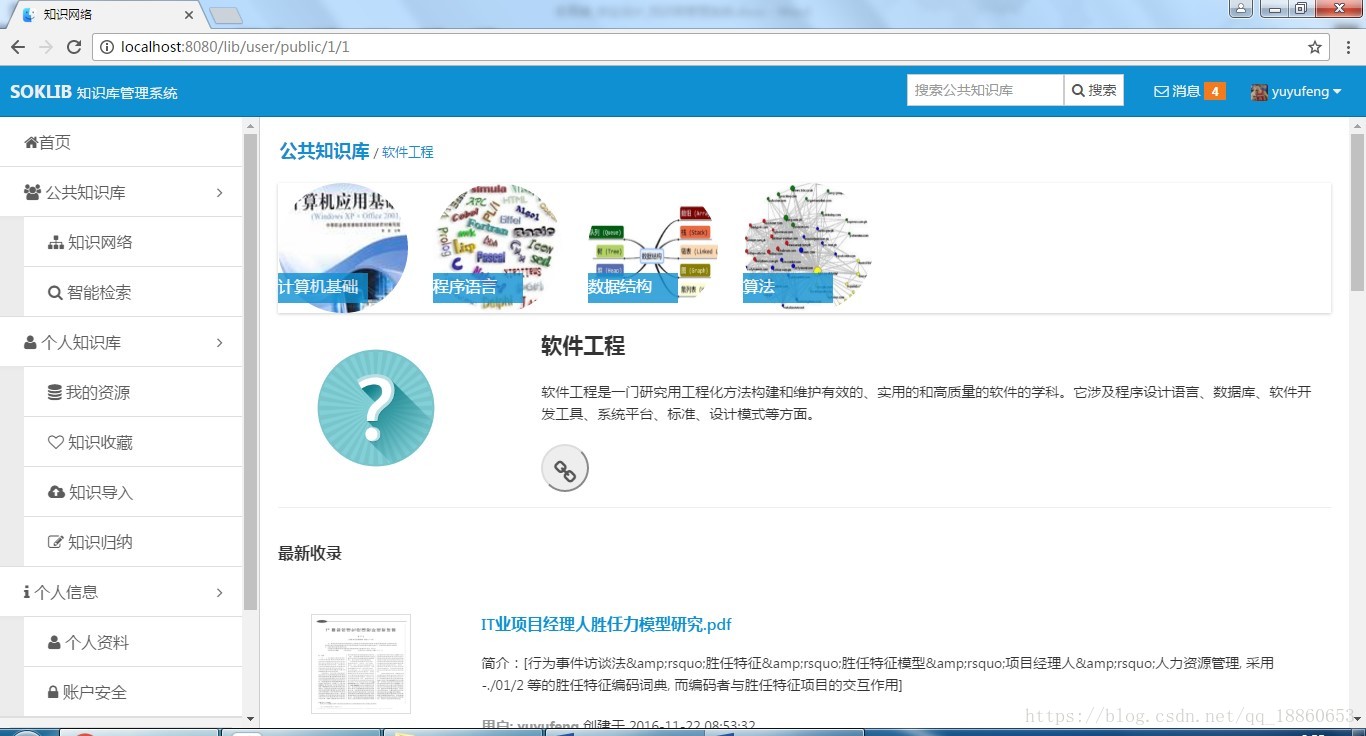The width and height of the screenshot is (1366, 736).
Task: Open a new browser tab
Action: coord(226,15)
